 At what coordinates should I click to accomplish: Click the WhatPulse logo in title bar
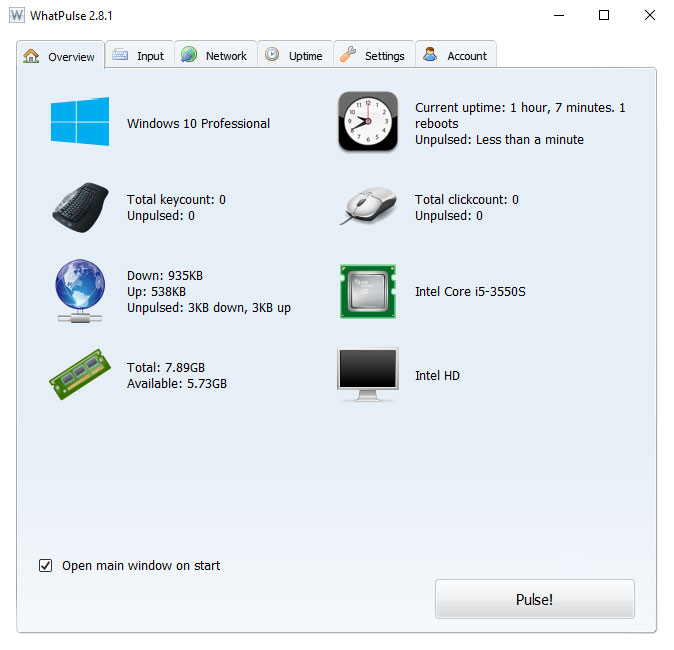point(17,15)
